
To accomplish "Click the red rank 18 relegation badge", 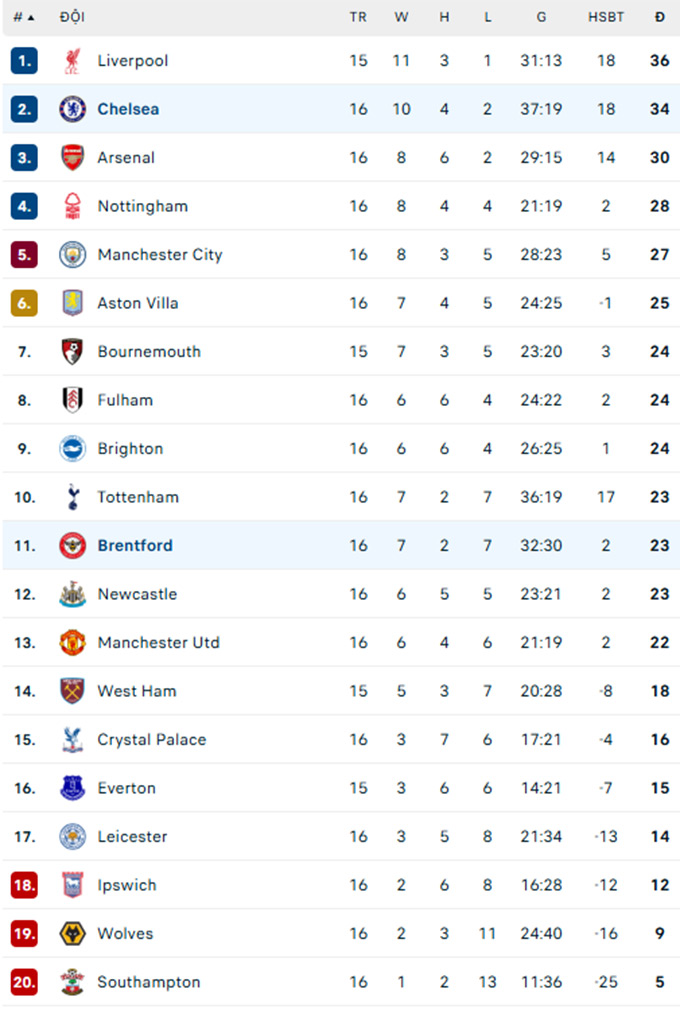I will click(x=24, y=885).
